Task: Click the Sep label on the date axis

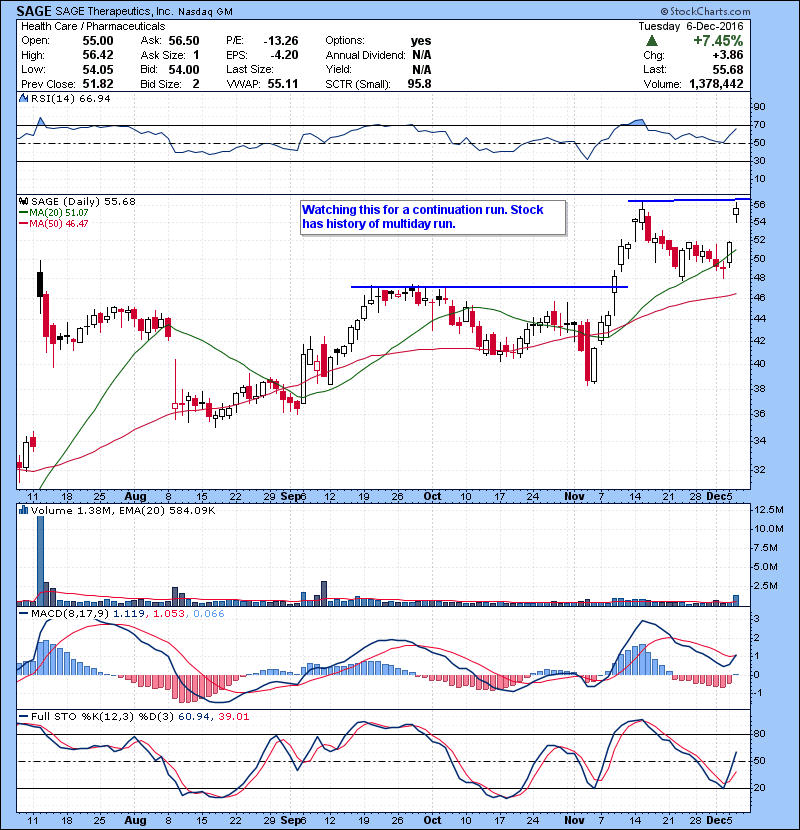Action: 291,495
